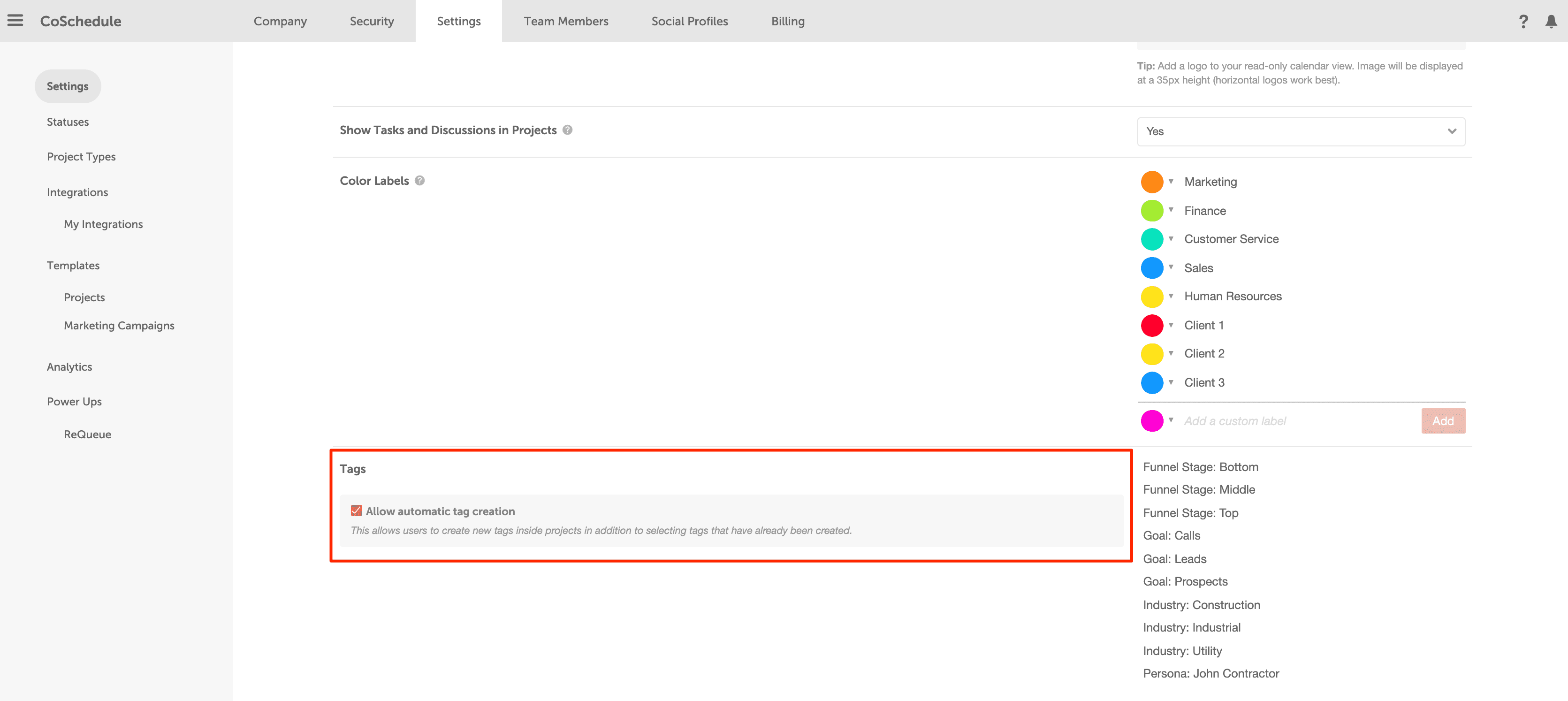Open My Integrations in the sidebar
This screenshot has width=1568, height=701.
click(x=104, y=225)
